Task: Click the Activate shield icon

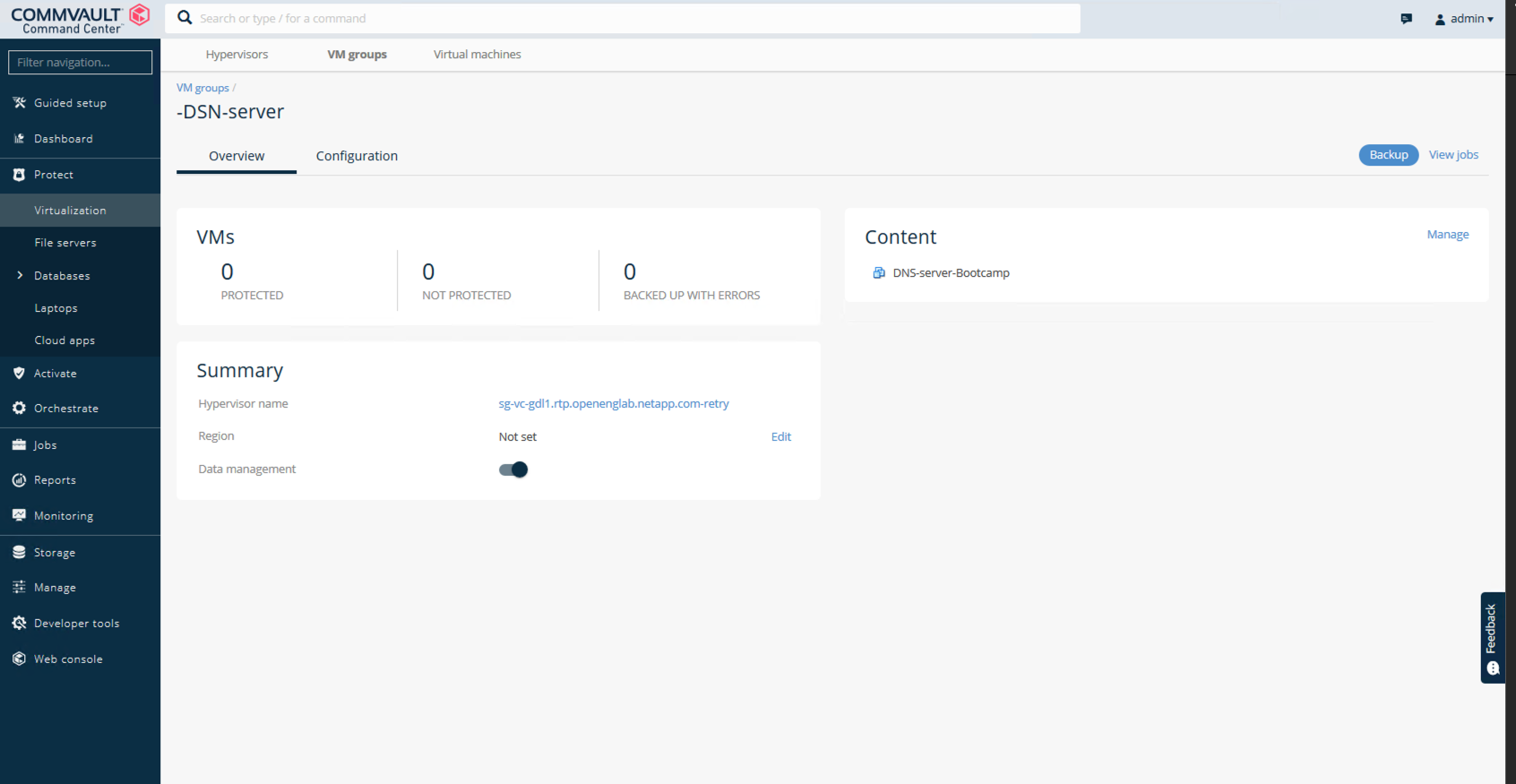Action: [19, 374]
